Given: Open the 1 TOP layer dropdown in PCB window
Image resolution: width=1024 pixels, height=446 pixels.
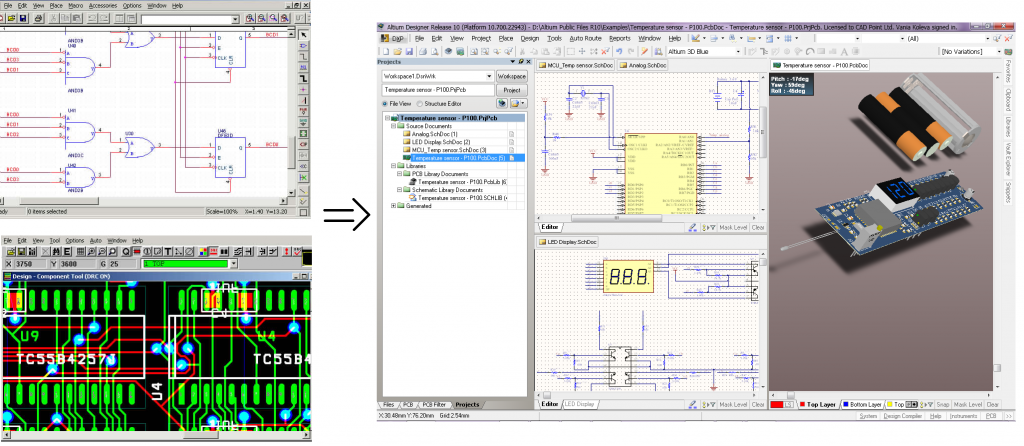Looking at the screenshot, I should (x=233, y=264).
